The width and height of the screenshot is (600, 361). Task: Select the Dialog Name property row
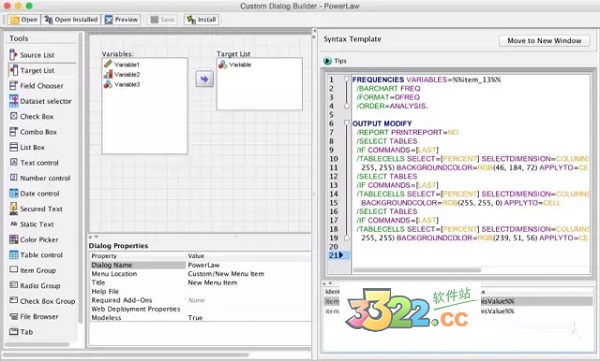pyautogui.click(x=200, y=265)
